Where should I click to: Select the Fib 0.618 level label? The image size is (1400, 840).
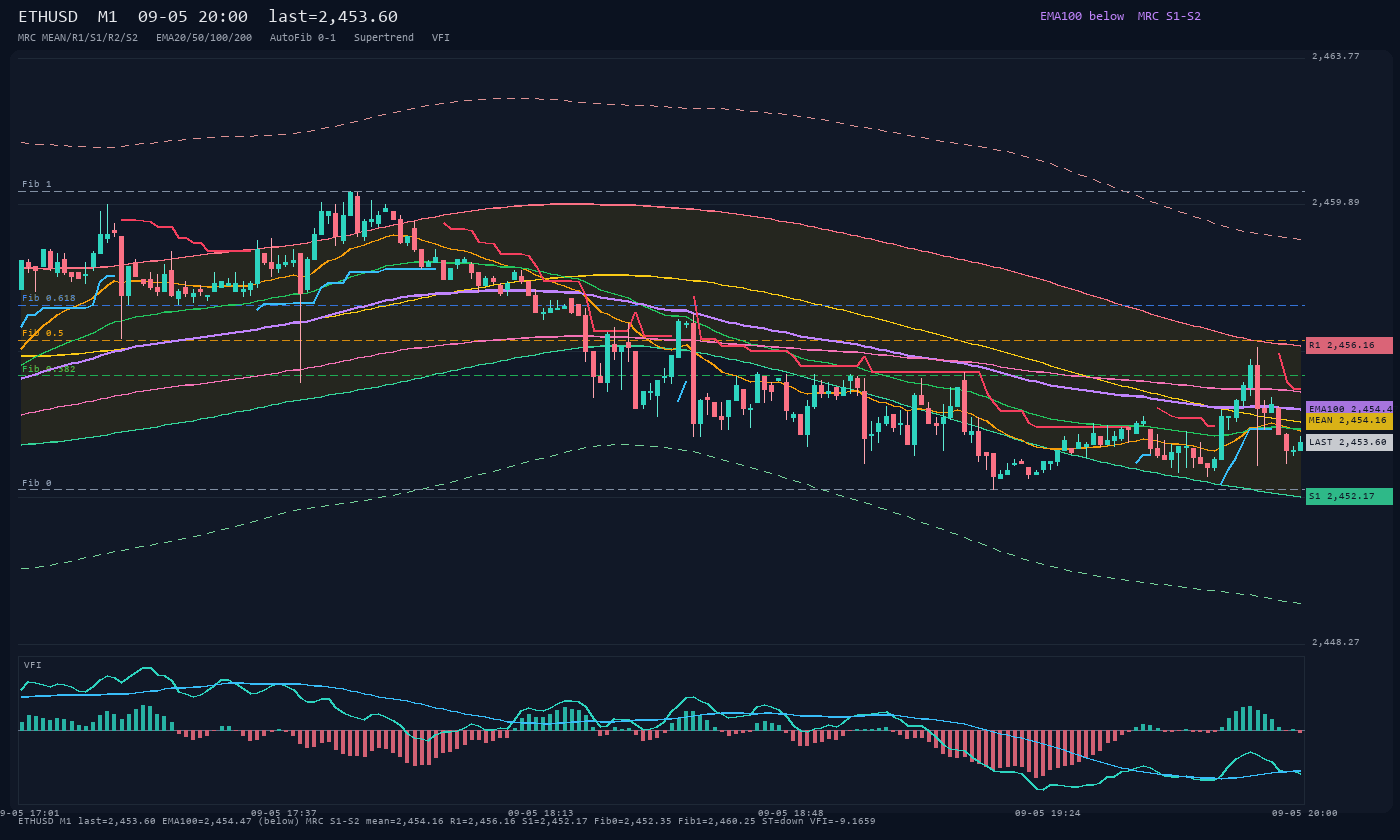pyautogui.click(x=49, y=298)
